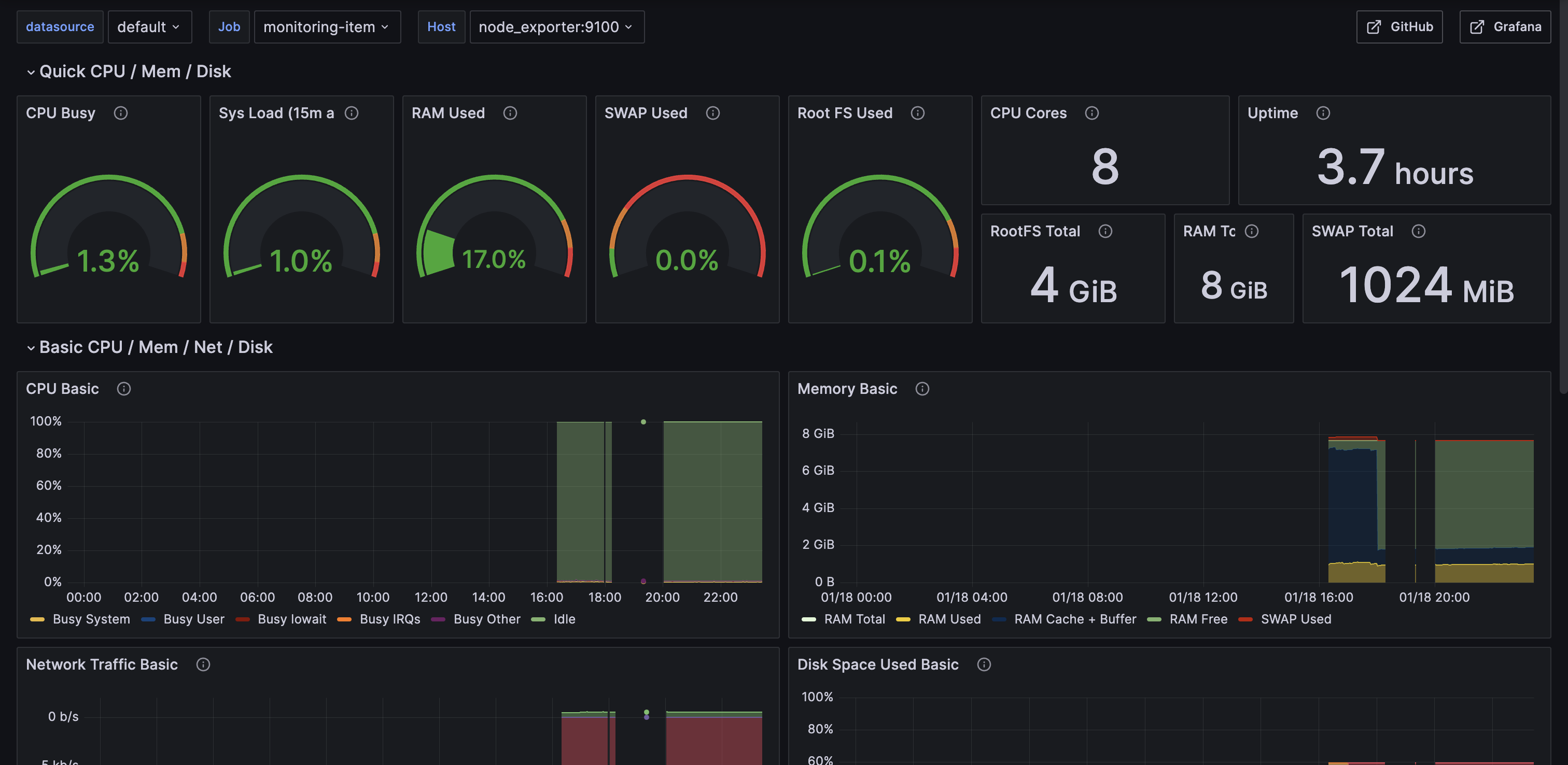Open the Root FS Used info icon
This screenshot has height=765, width=1568.
(x=917, y=113)
